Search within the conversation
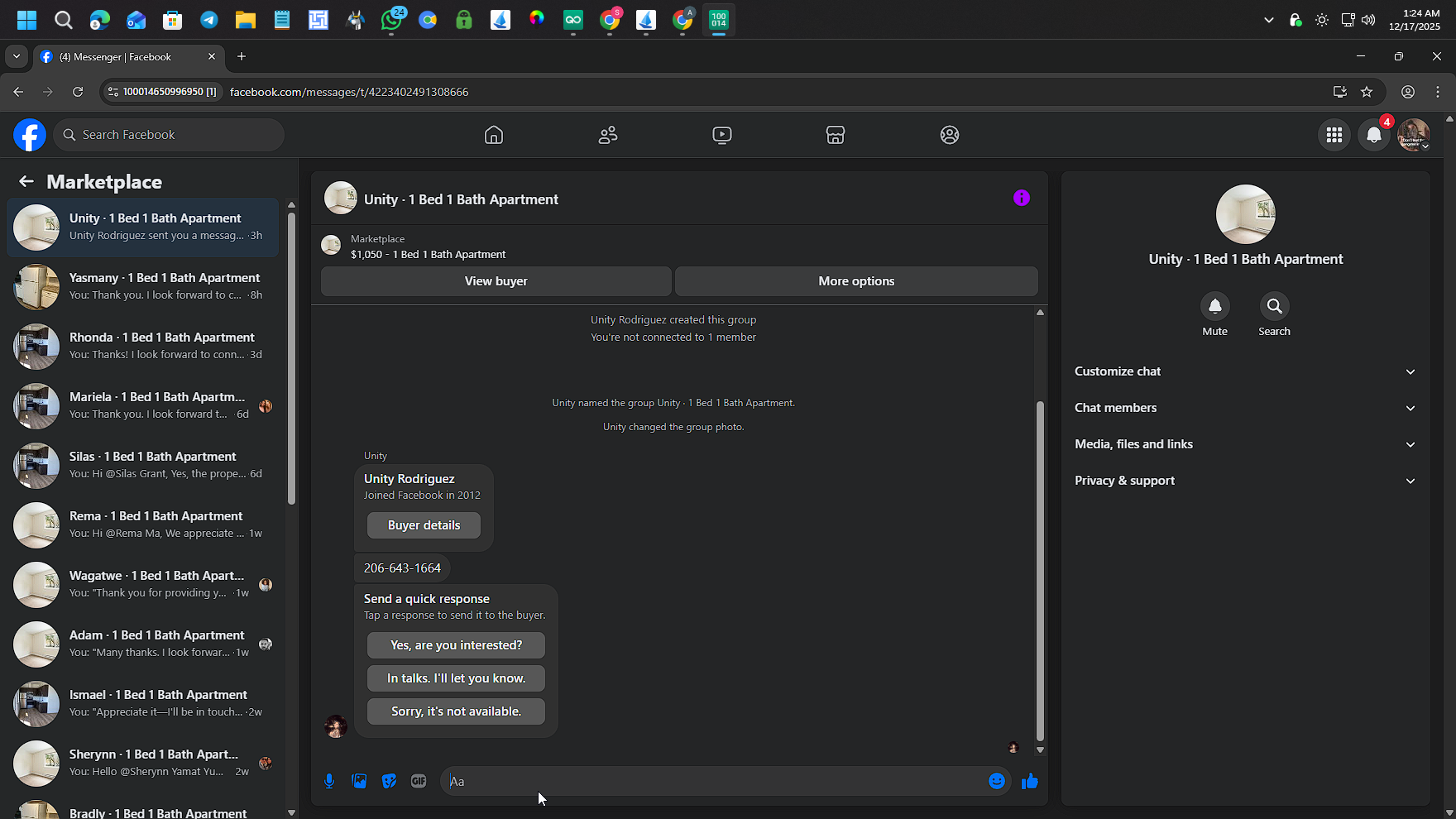This screenshot has width=1456, height=819. click(1275, 306)
